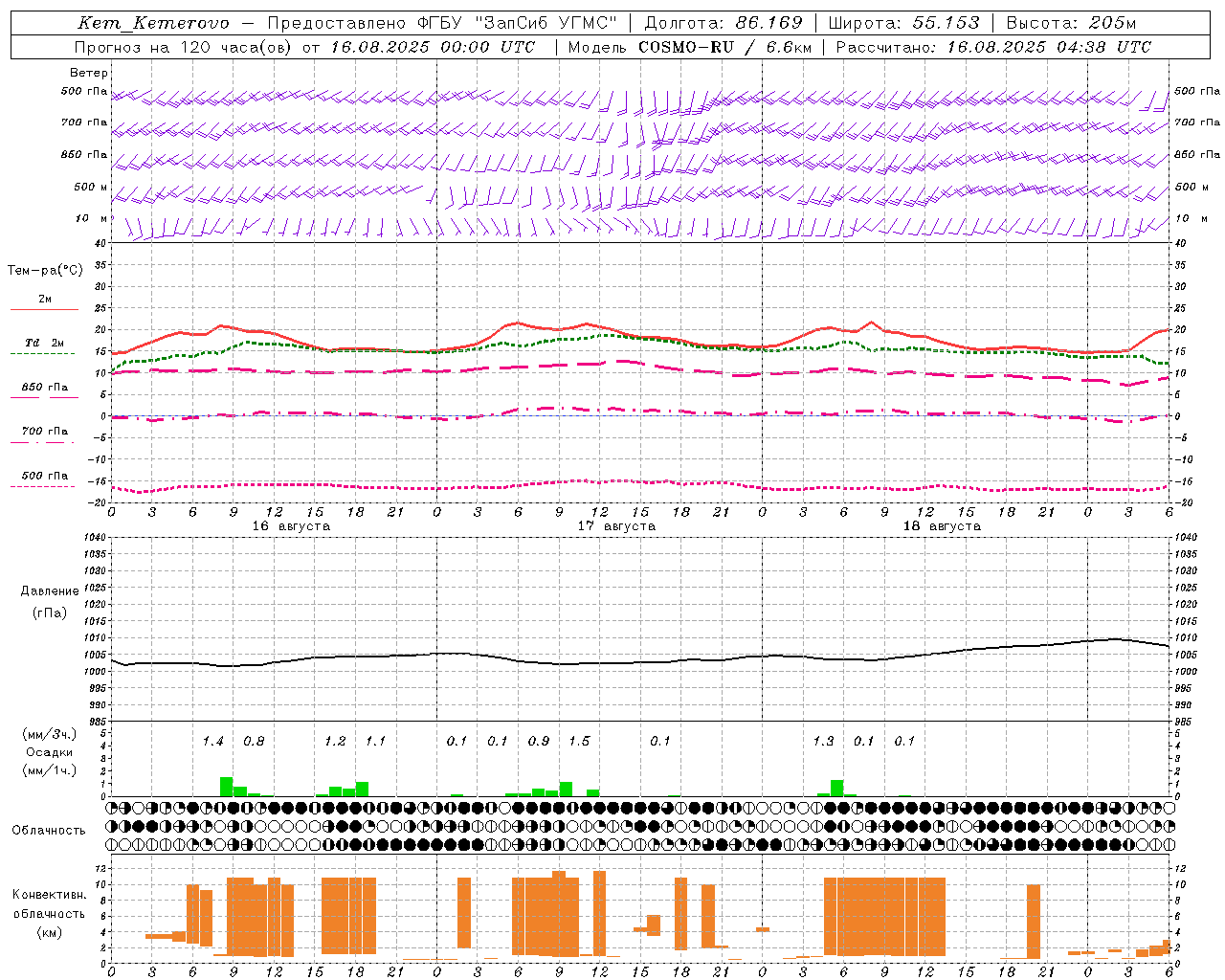Select the 1.1 precipitation amount value
This screenshot has height=980, width=1225.
tap(375, 741)
